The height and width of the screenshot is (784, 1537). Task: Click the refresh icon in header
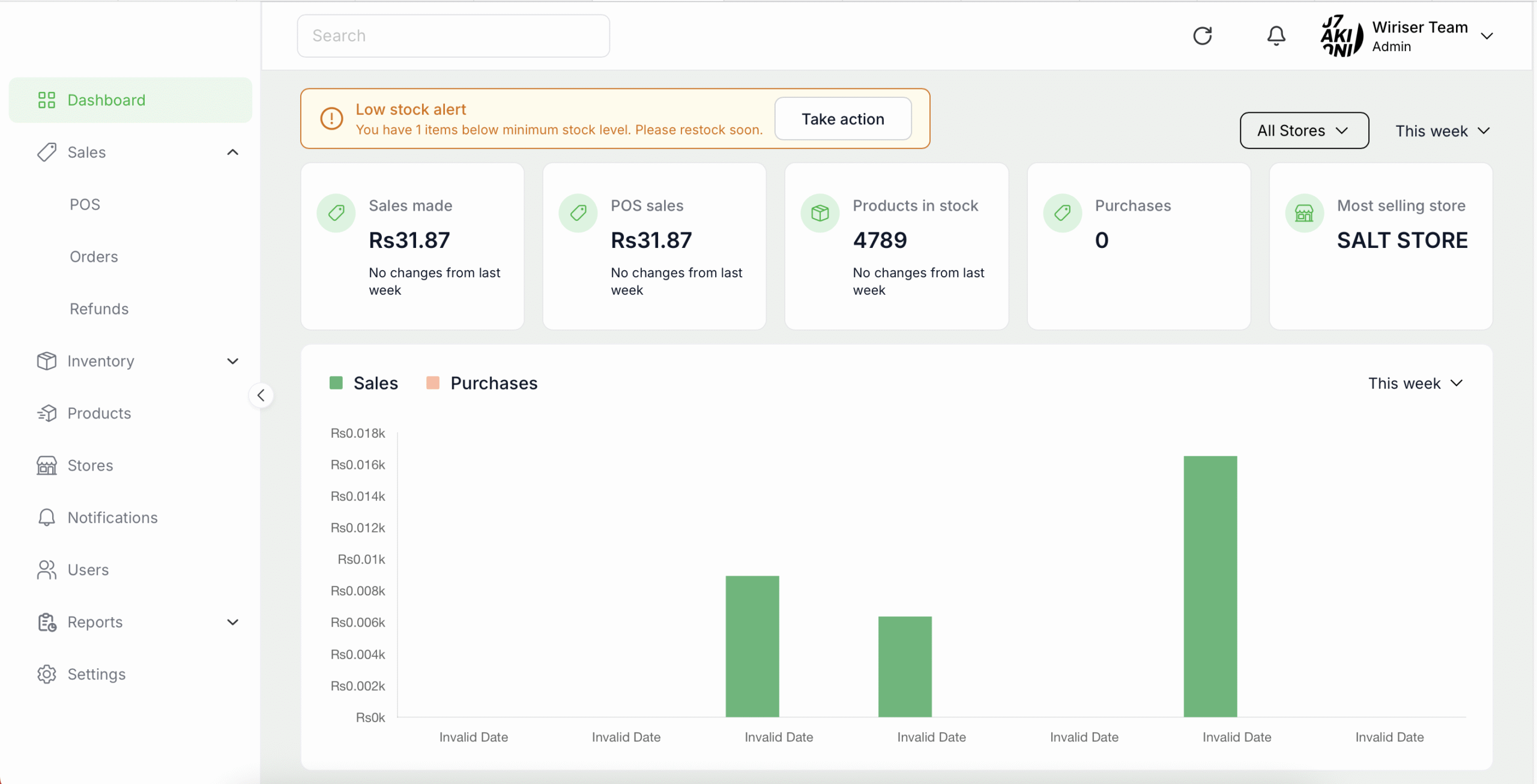(x=1202, y=36)
